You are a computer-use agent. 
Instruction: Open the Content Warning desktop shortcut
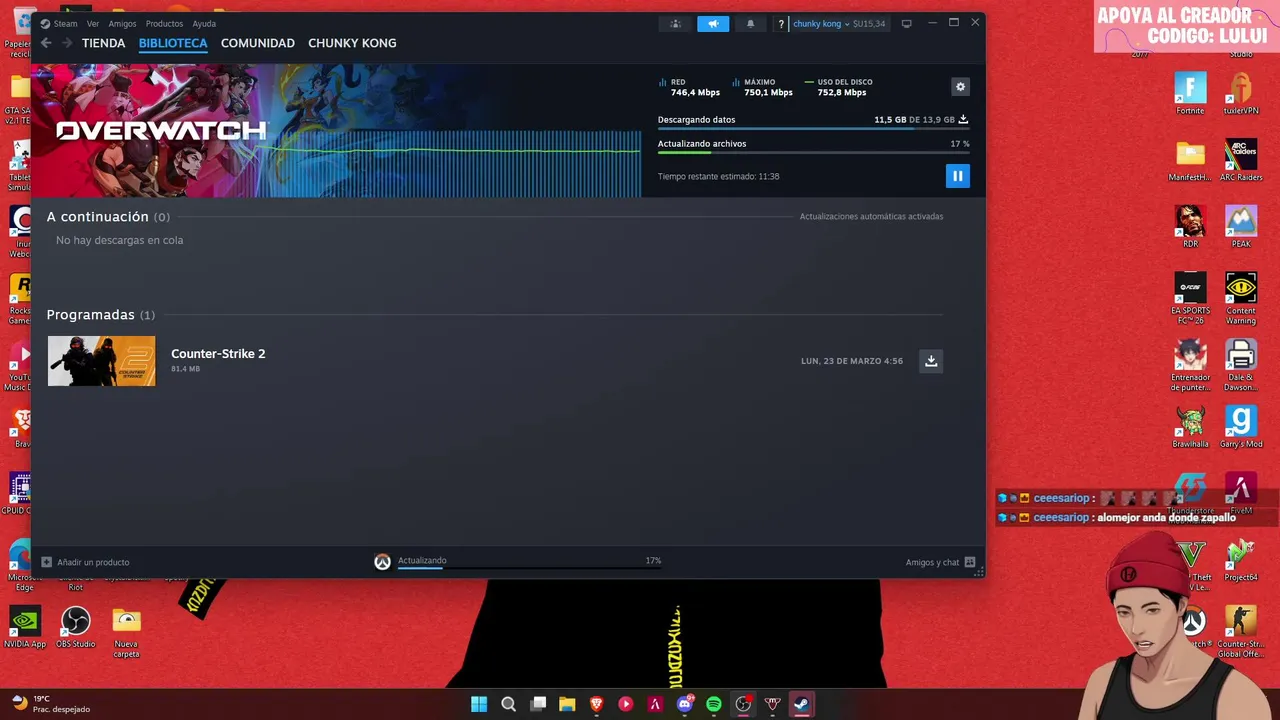[1241, 298]
